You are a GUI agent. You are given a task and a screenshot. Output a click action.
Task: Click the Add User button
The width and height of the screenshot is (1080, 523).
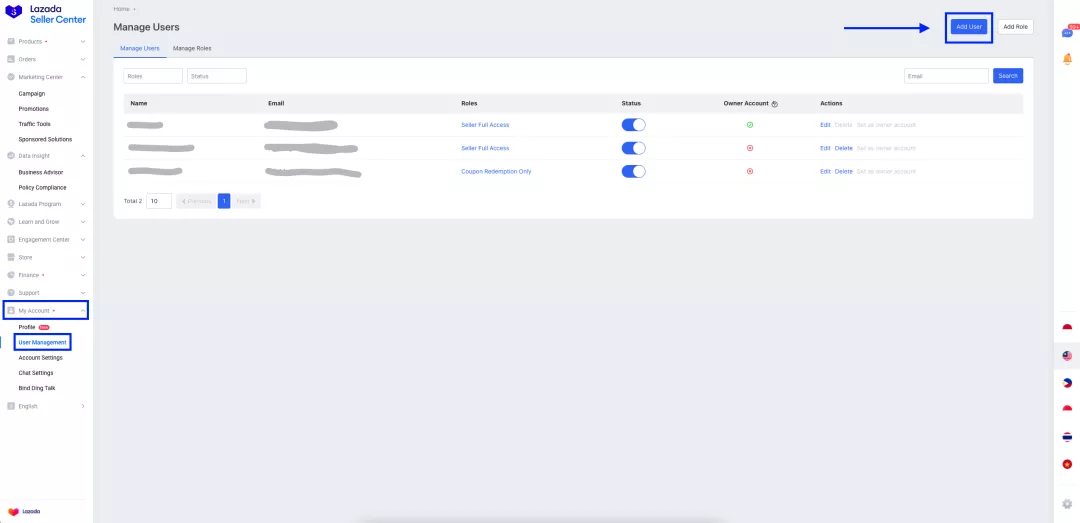pos(969,26)
